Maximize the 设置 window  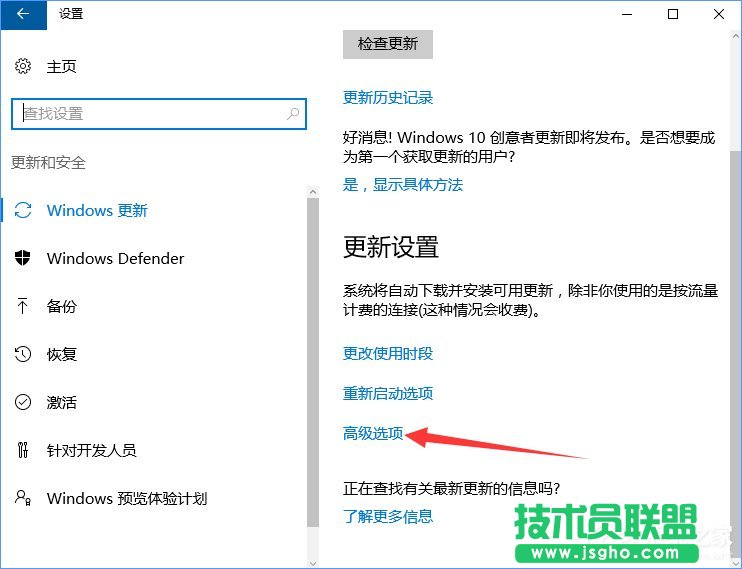point(672,14)
